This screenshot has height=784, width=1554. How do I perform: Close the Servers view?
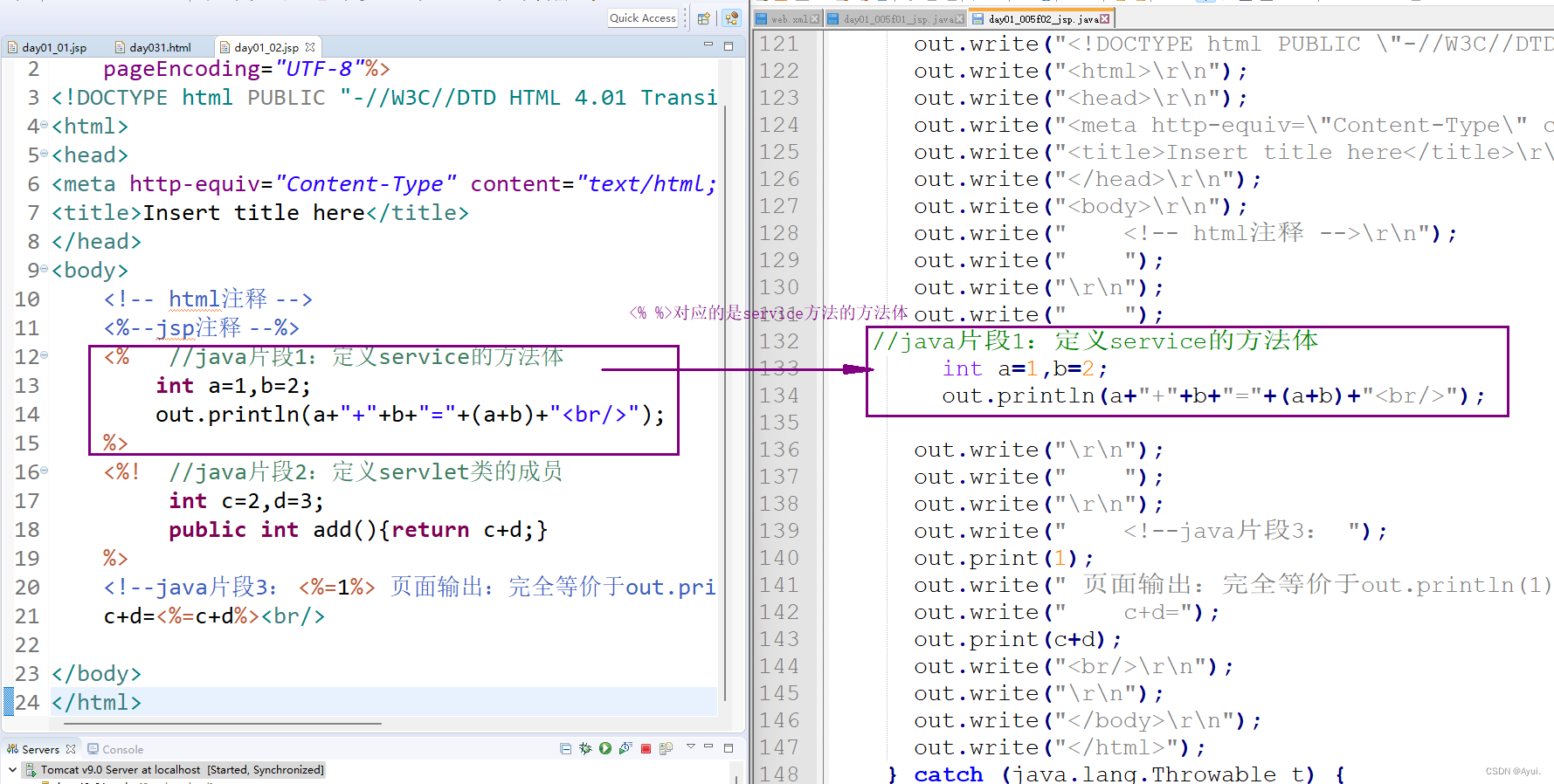(71, 749)
